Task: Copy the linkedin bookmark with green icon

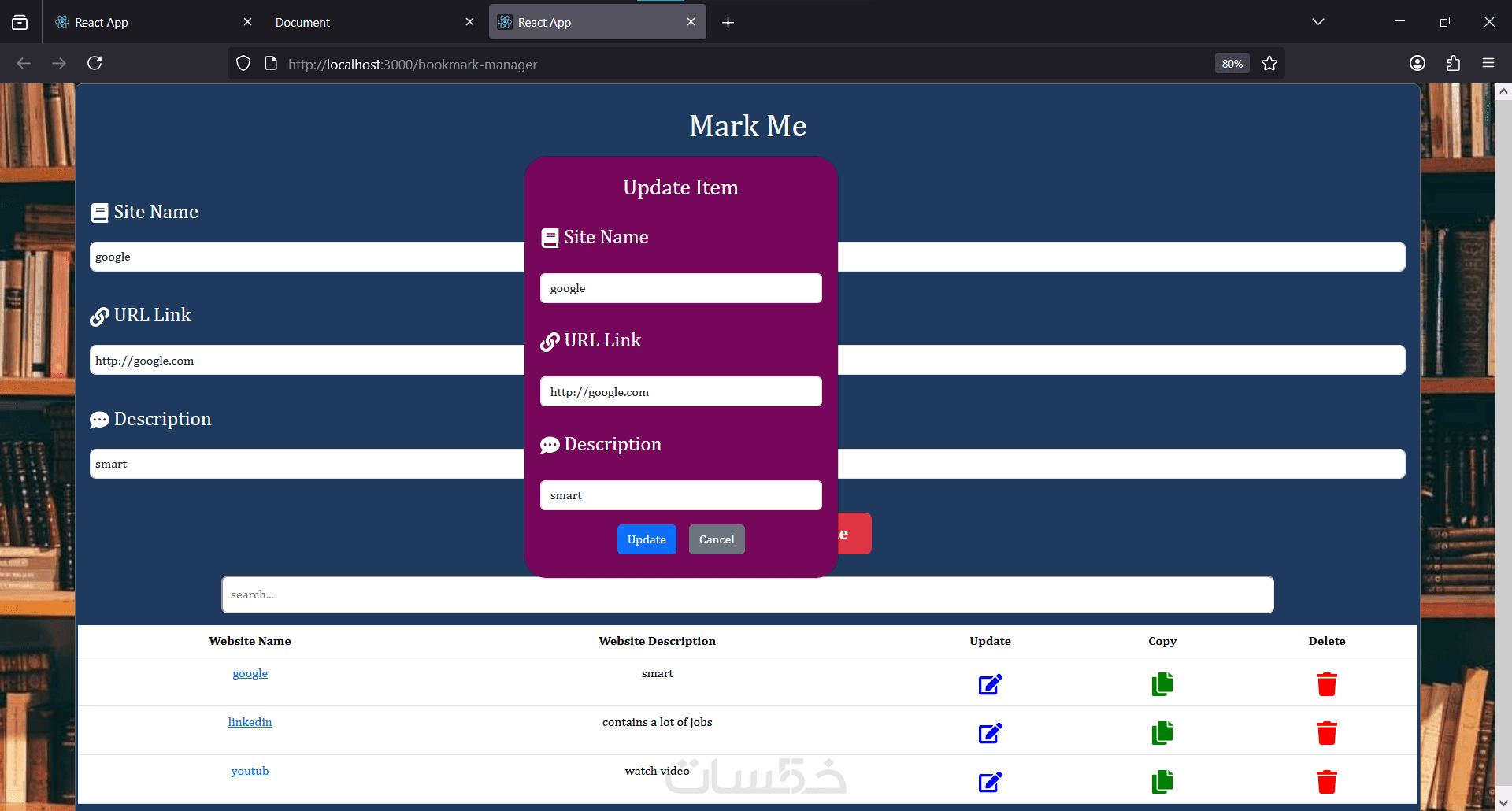Action: 1162,733
